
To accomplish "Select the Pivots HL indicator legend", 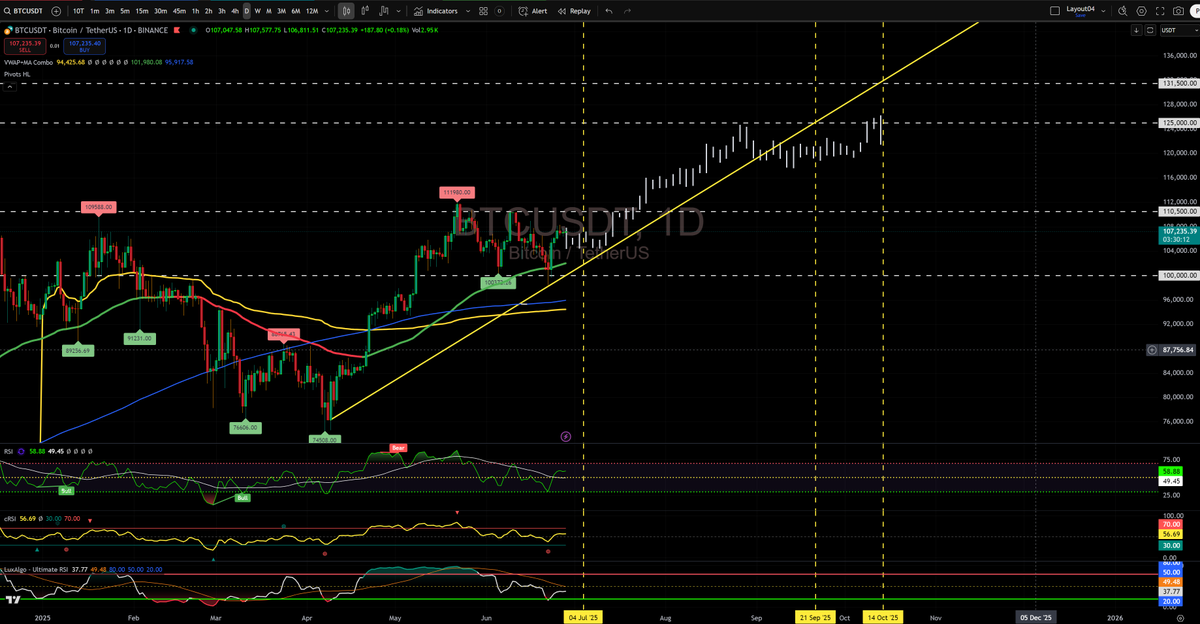I will coord(17,74).
